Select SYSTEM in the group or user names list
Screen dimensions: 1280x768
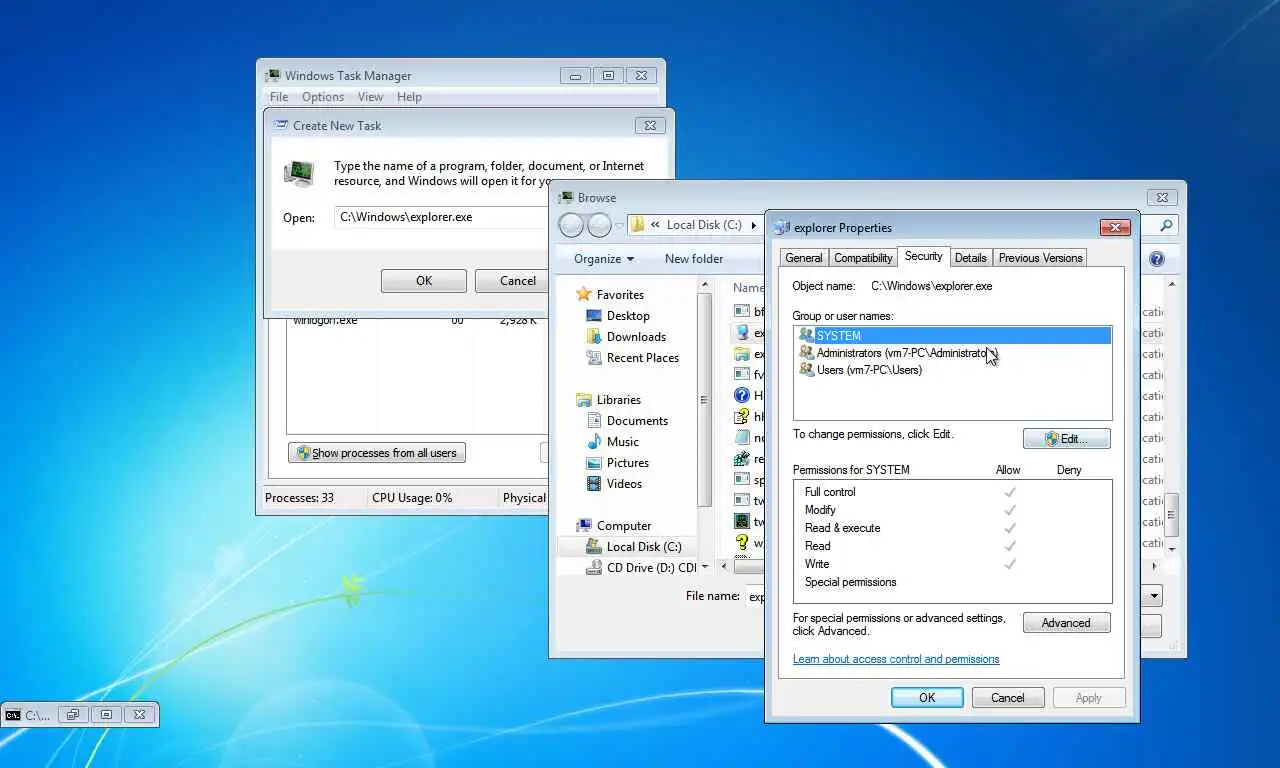[x=953, y=336]
